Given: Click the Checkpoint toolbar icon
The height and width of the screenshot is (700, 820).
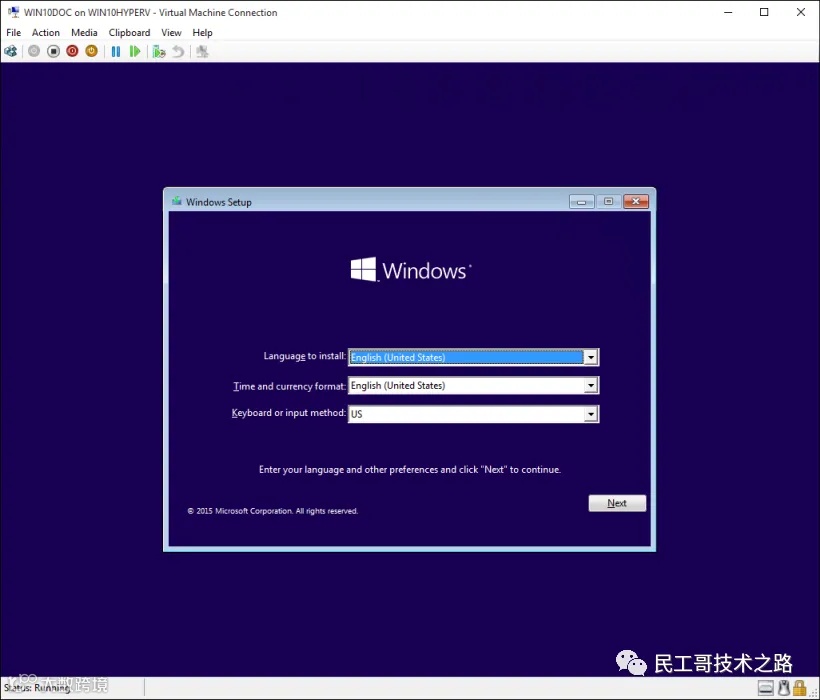Looking at the screenshot, I should [159, 51].
